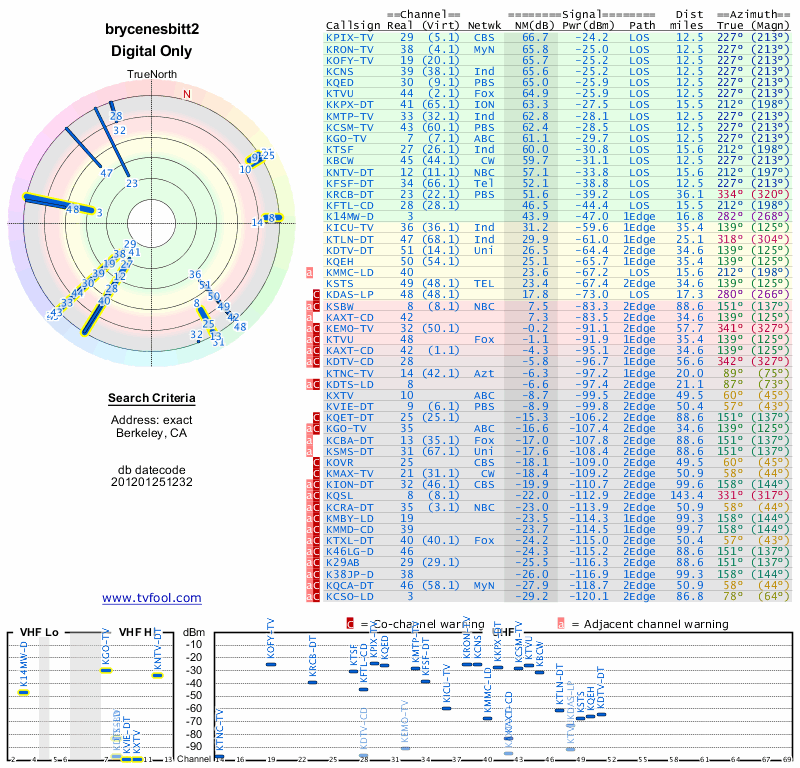Click the 66.7 NM(dB) value for KPIX-TV
This screenshot has width=800, height=768.
coord(535,37)
